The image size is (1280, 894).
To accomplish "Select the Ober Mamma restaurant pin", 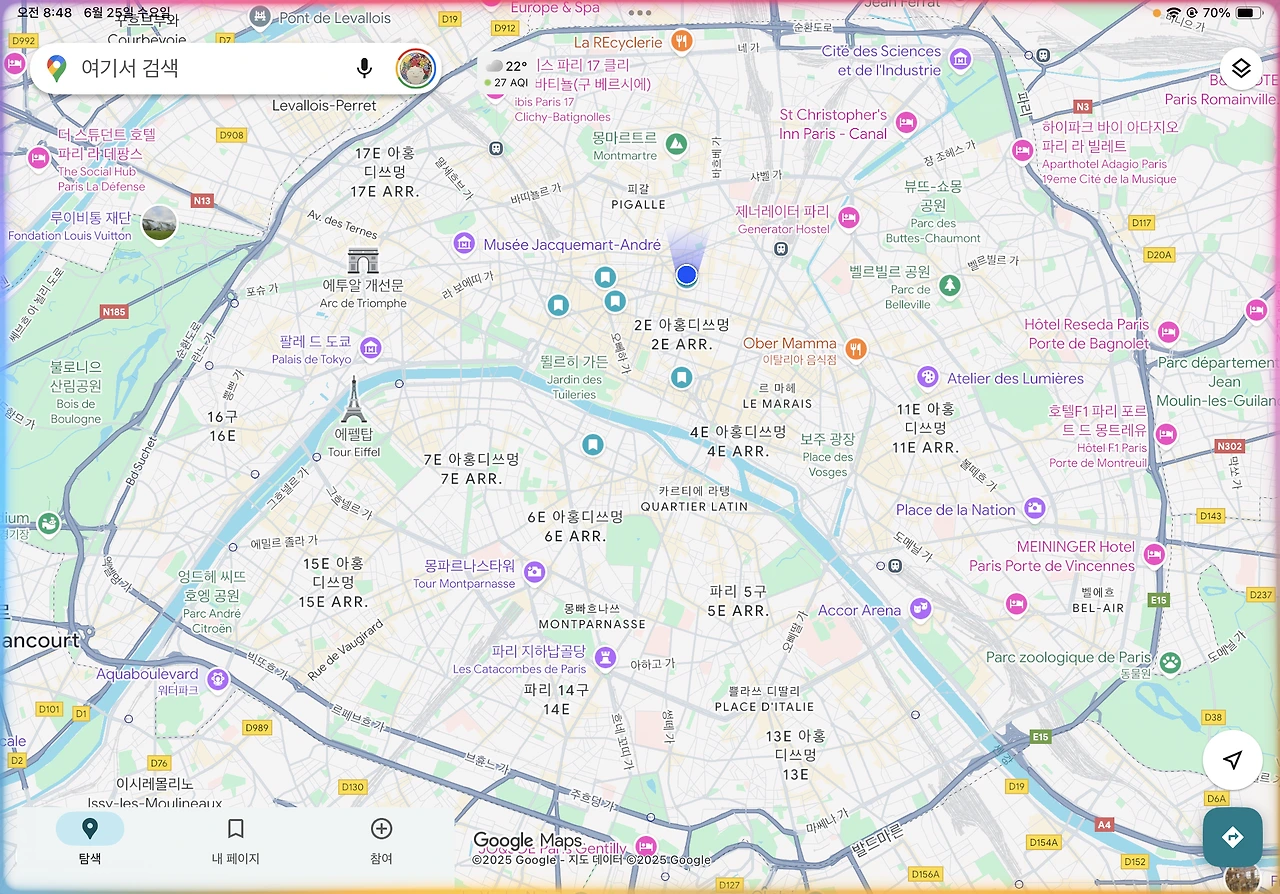I will (x=855, y=349).
